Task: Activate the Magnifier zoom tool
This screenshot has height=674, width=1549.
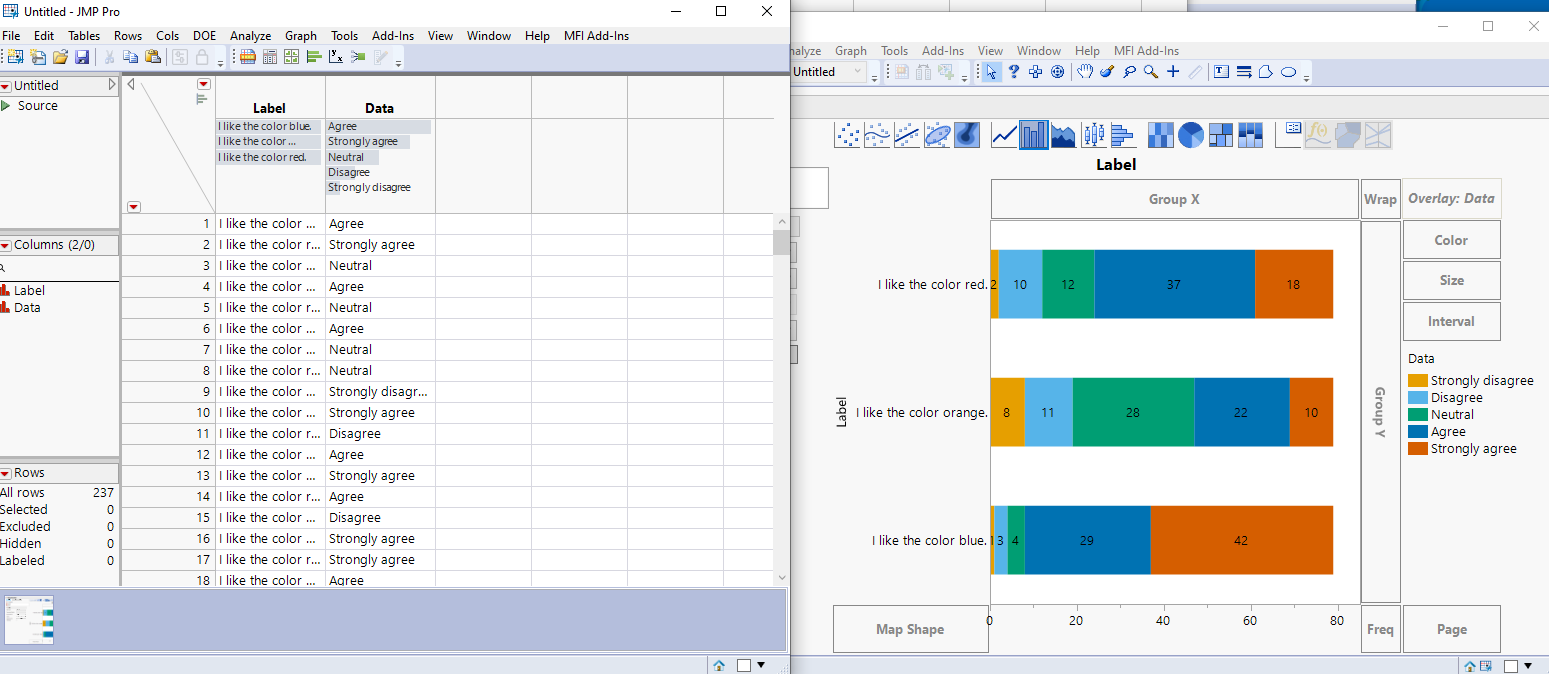Action: coord(1150,71)
